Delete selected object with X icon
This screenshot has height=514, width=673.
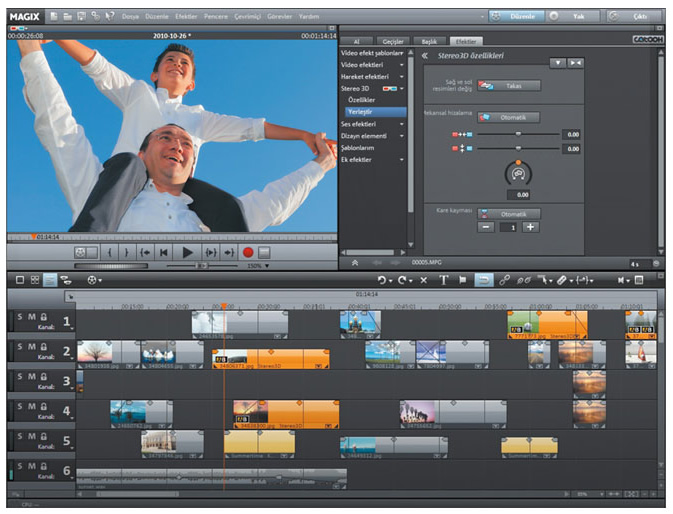[424, 280]
